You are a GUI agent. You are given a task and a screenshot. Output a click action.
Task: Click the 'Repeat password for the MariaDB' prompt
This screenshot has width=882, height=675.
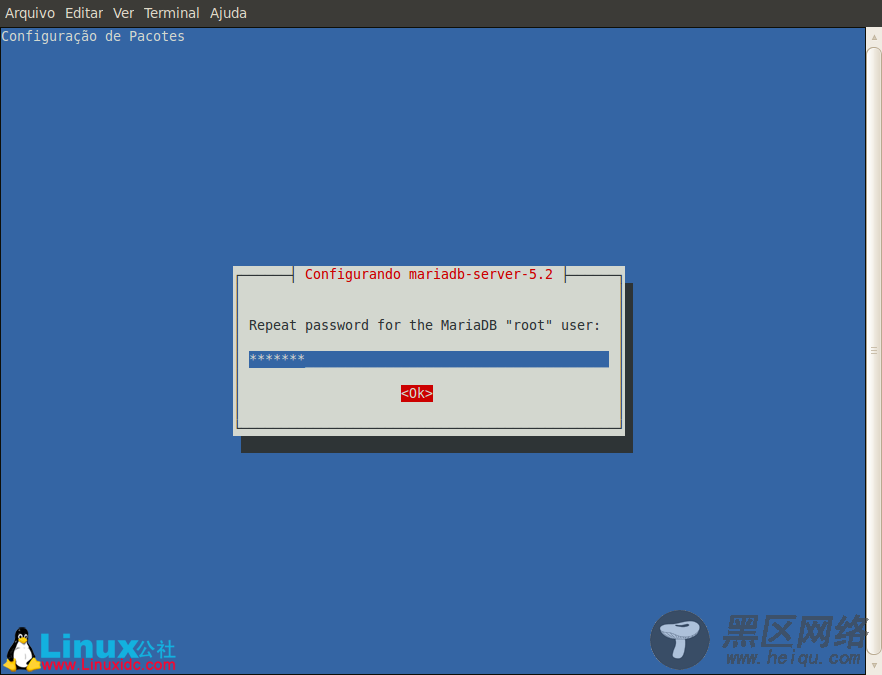coord(424,325)
